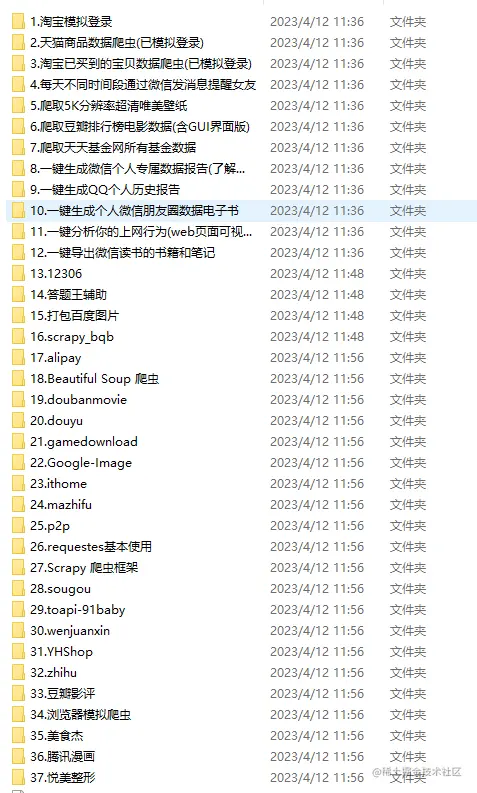
Task: Click the folder icon beside 13.12306
Action: point(18,274)
